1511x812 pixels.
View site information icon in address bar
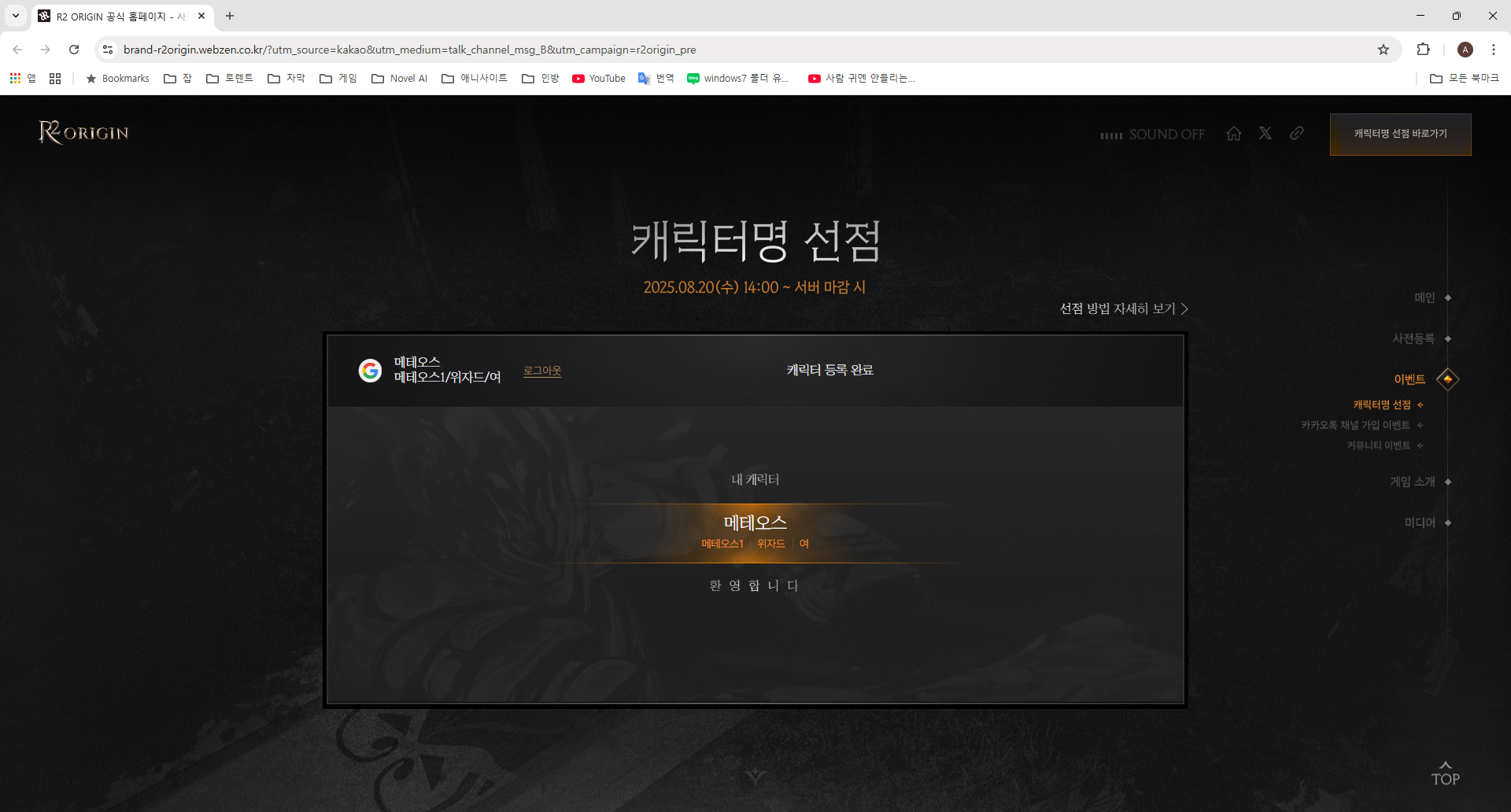click(108, 50)
